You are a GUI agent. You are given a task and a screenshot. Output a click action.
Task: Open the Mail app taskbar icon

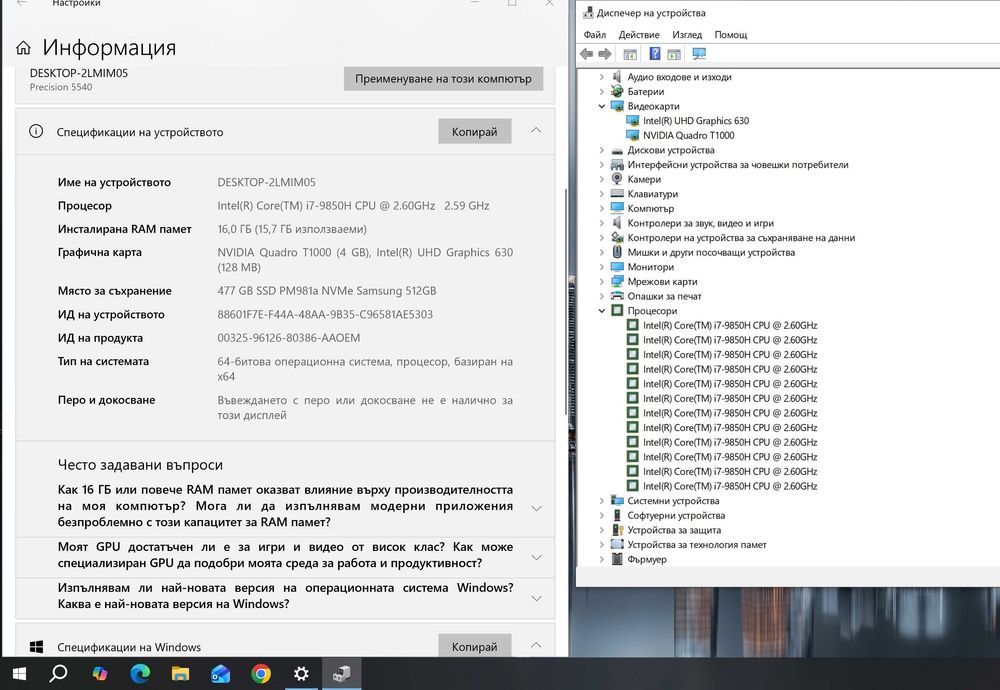pyautogui.click(x=221, y=673)
